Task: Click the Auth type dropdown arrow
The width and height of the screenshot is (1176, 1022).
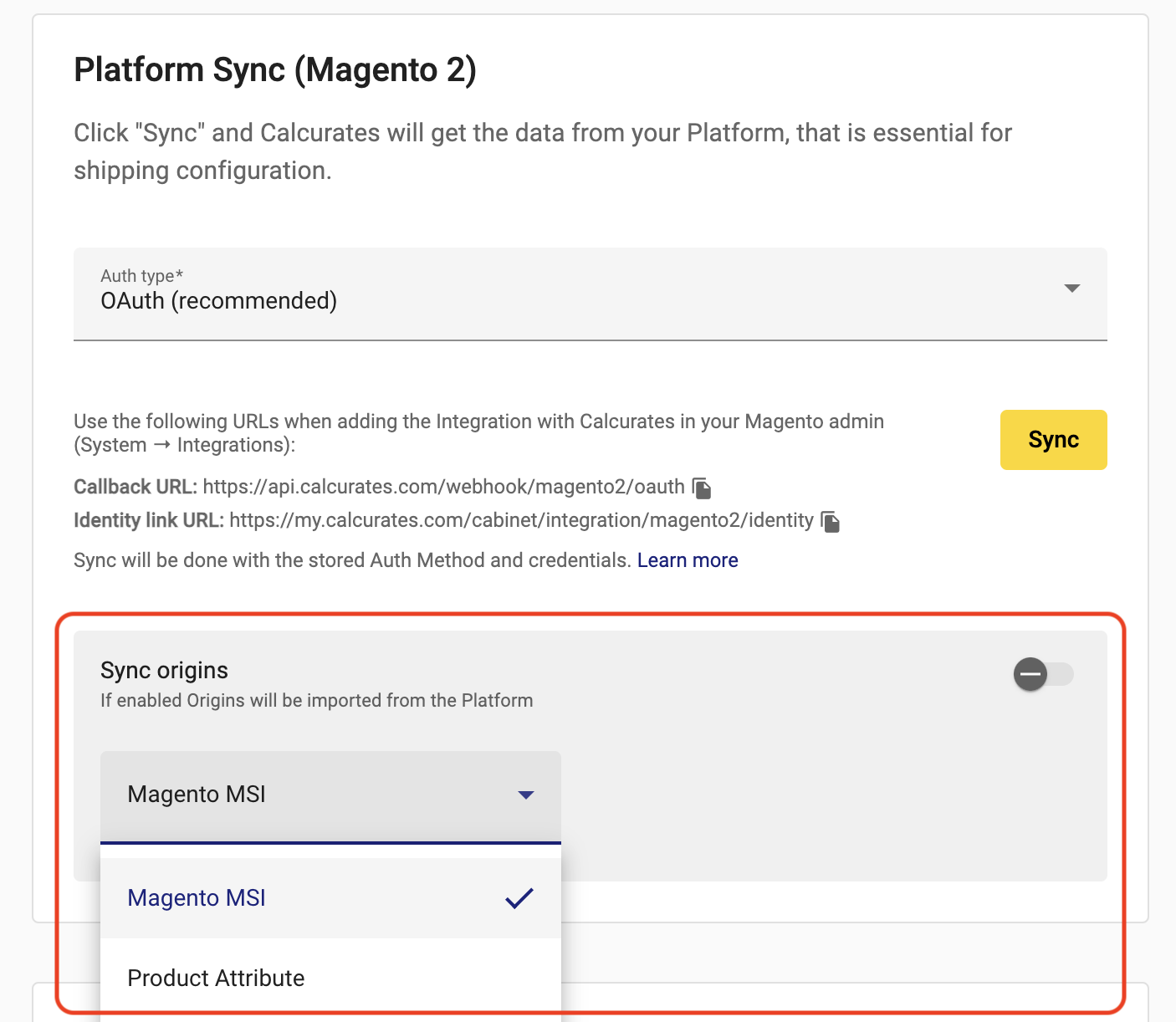Action: pyautogui.click(x=1071, y=289)
